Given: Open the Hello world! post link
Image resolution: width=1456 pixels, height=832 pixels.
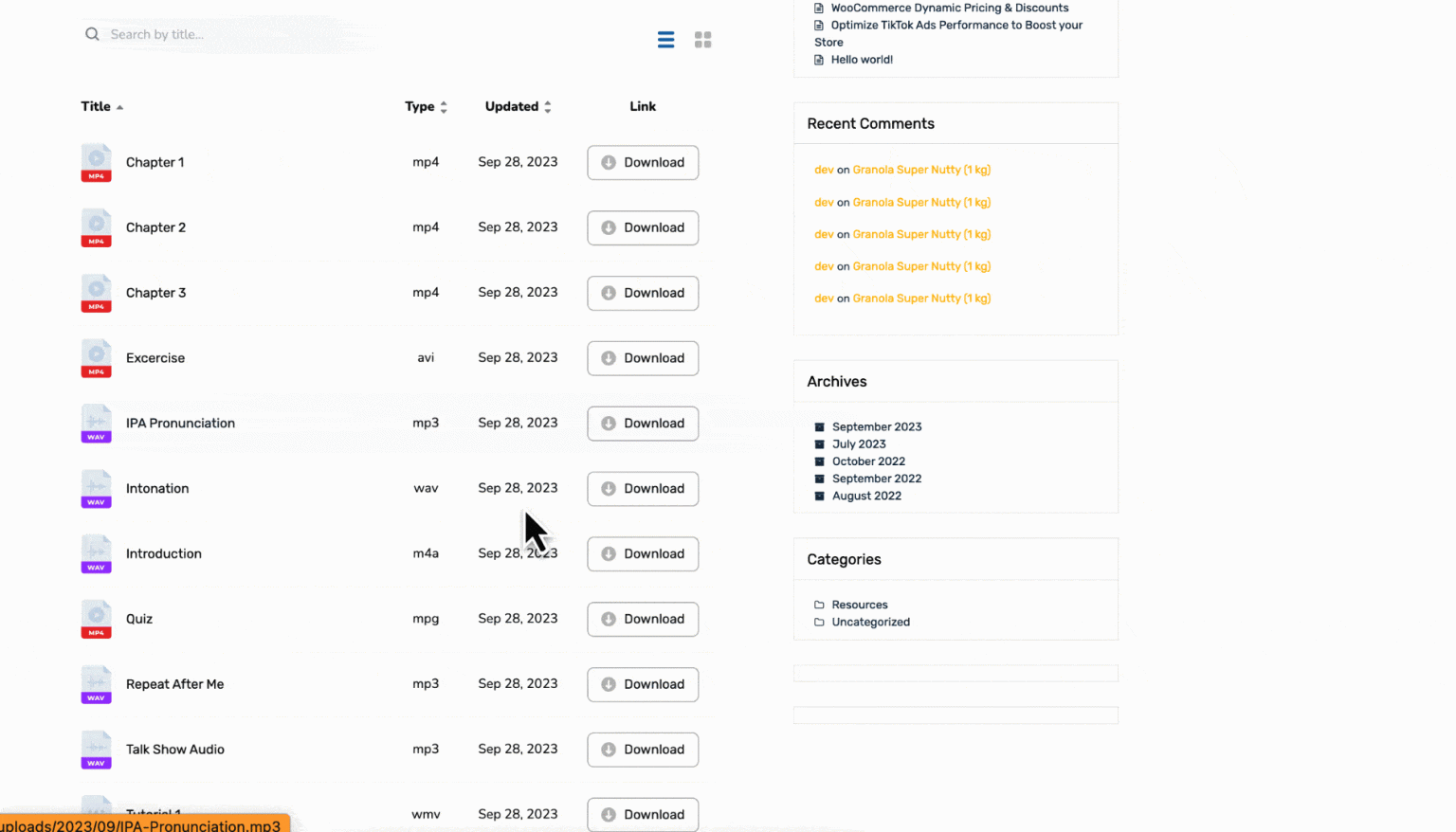Looking at the screenshot, I should click(861, 59).
